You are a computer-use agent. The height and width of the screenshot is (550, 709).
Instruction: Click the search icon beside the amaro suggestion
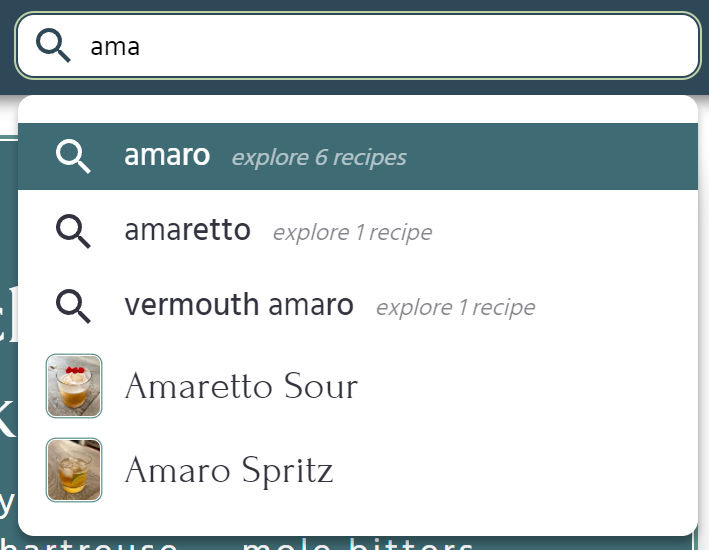coord(73,157)
